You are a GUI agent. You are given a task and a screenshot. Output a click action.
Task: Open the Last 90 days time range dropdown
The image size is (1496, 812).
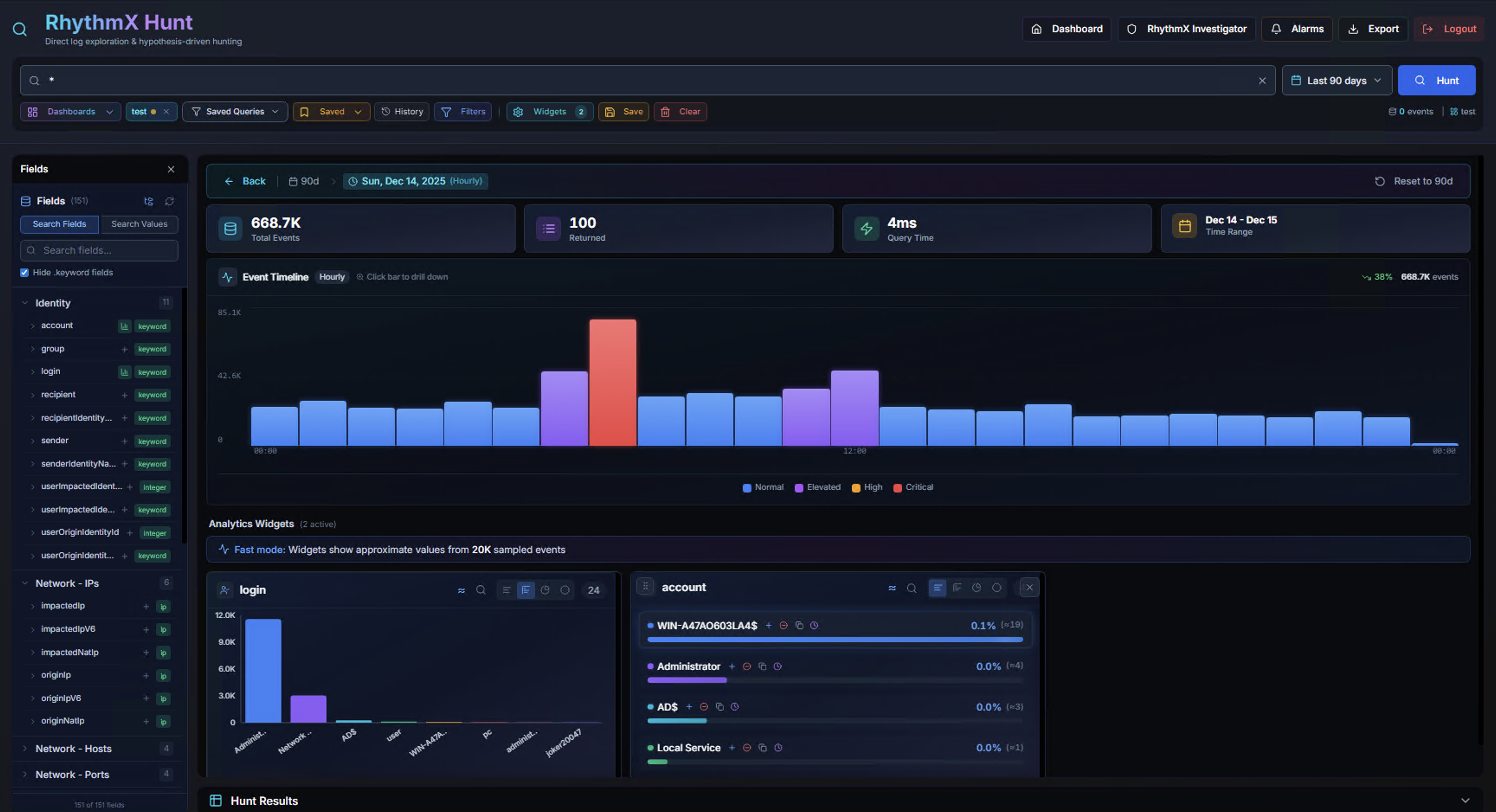click(1336, 80)
